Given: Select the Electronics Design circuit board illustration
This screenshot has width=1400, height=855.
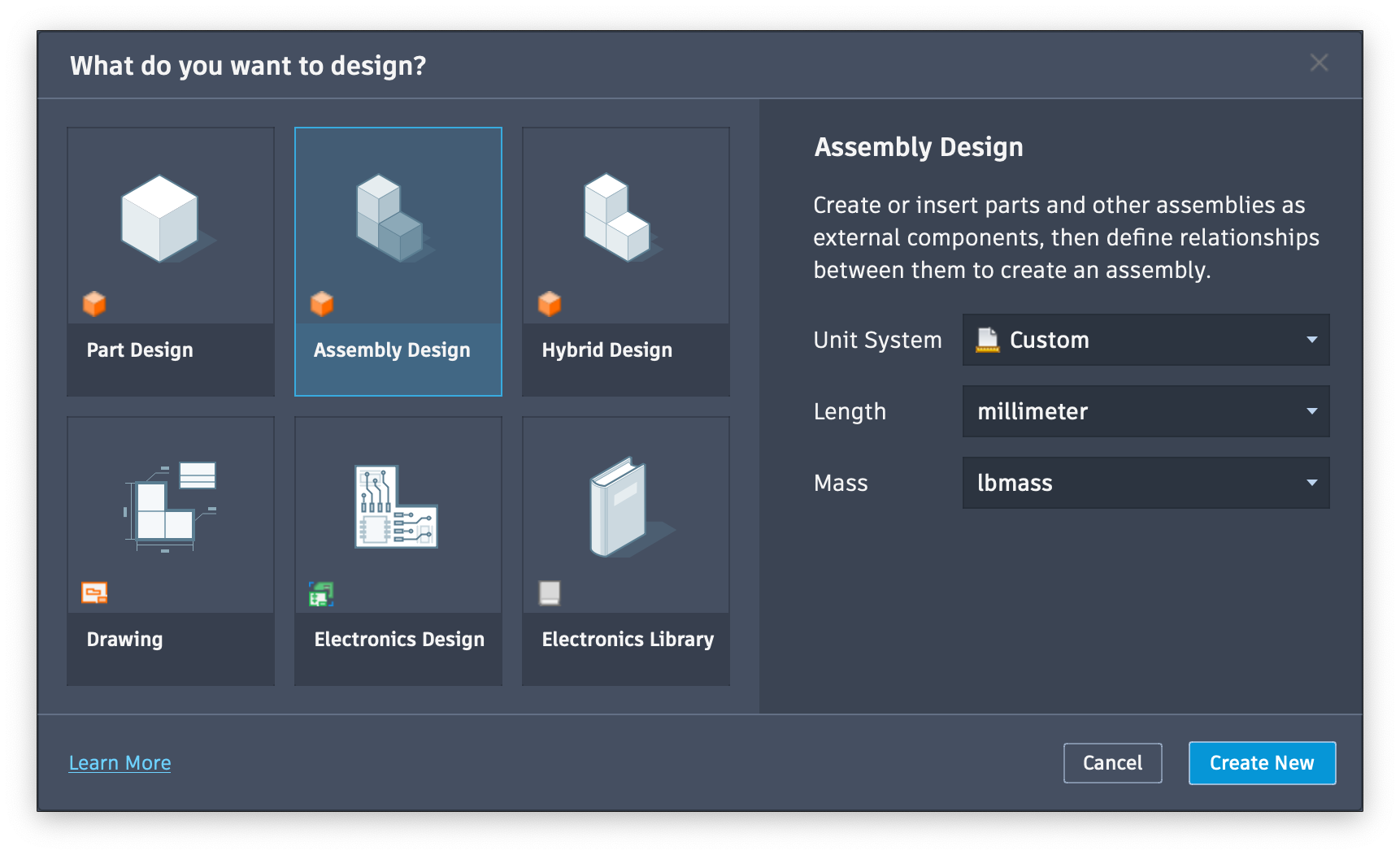Looking at the screenshot, I should click(396, 506).
